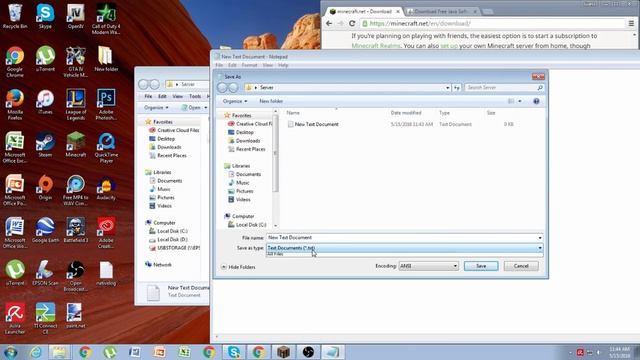Open Organize dropdown in Explorer window
Viewport: 640px width, 360px height.
156,108
